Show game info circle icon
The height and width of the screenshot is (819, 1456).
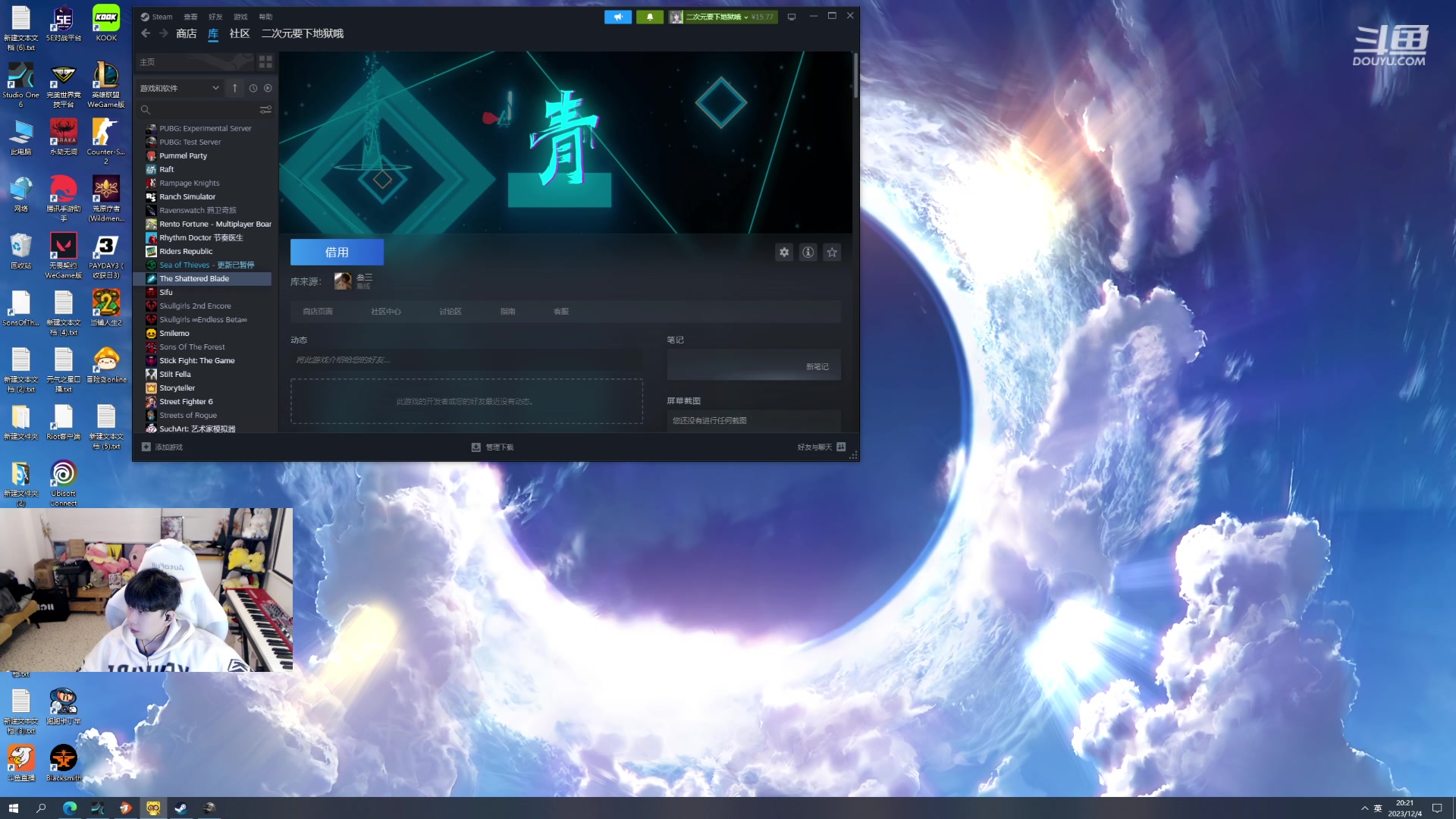pos(808,253)
